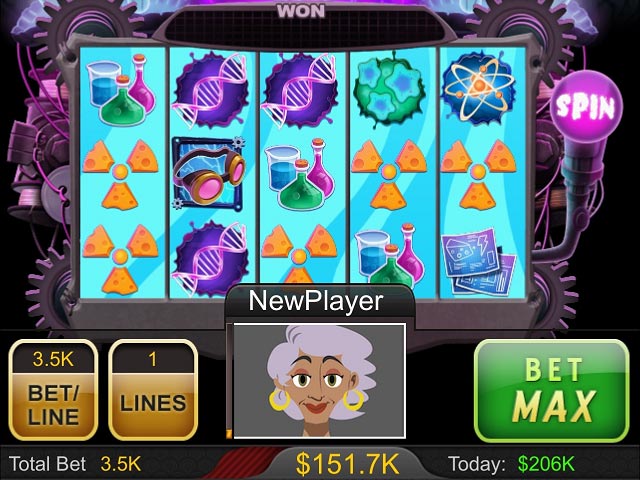Select the bottom DNA helix on the second reel
This screenshot has height=480, width=640.
coord(210,259)
